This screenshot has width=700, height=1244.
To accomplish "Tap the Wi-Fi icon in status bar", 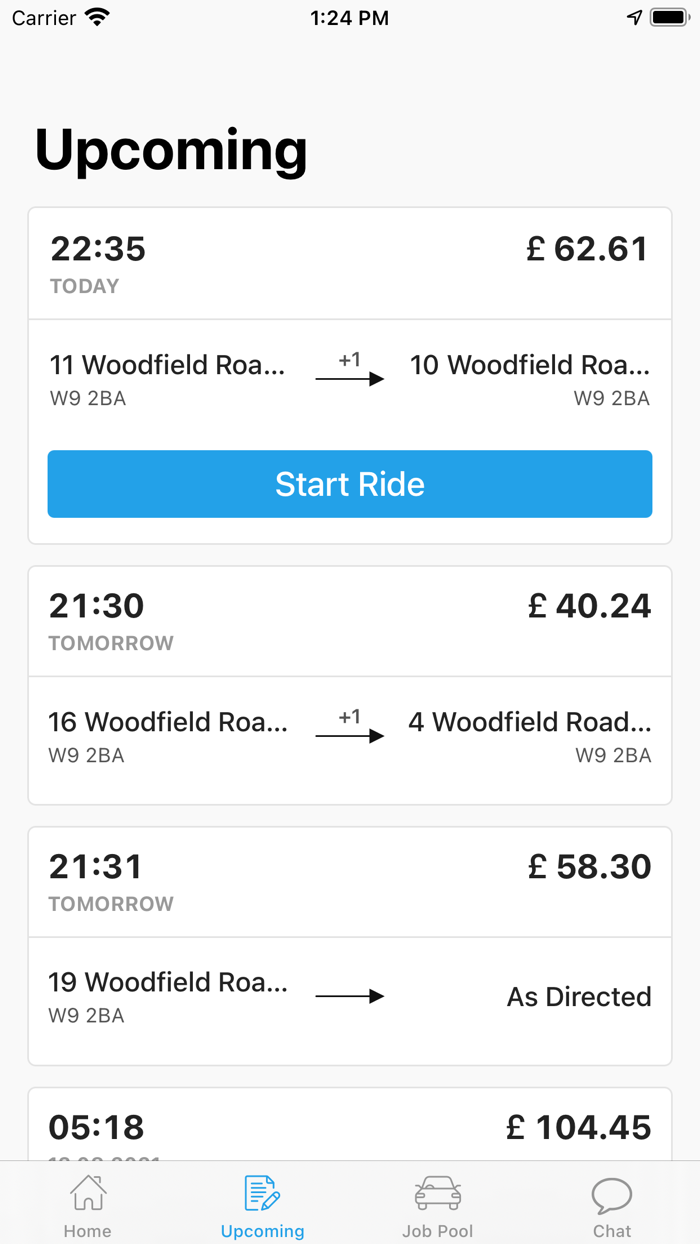I will coord(97,18).
